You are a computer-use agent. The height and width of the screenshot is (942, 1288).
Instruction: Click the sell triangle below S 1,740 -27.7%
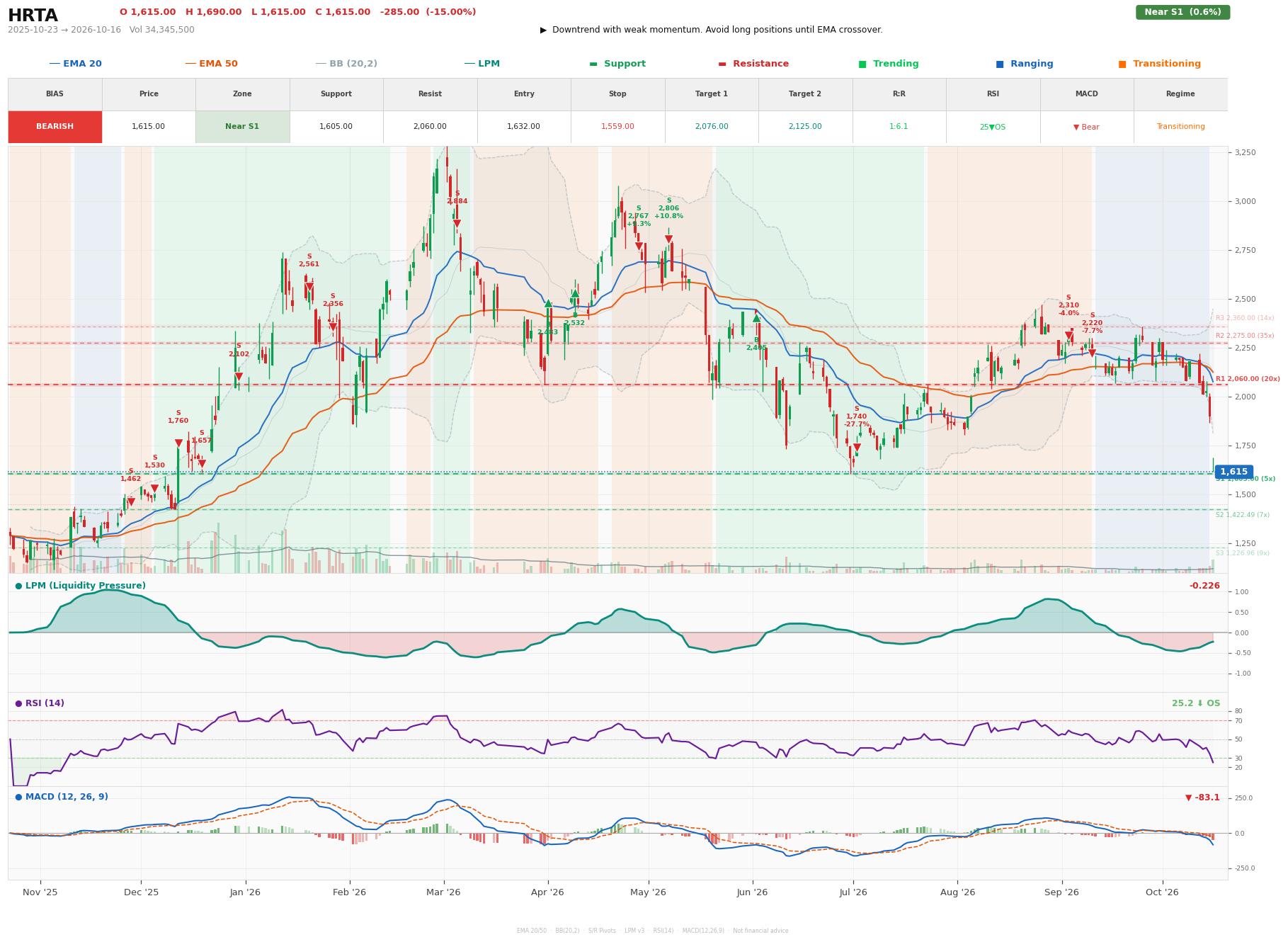(x=857, y=448)
